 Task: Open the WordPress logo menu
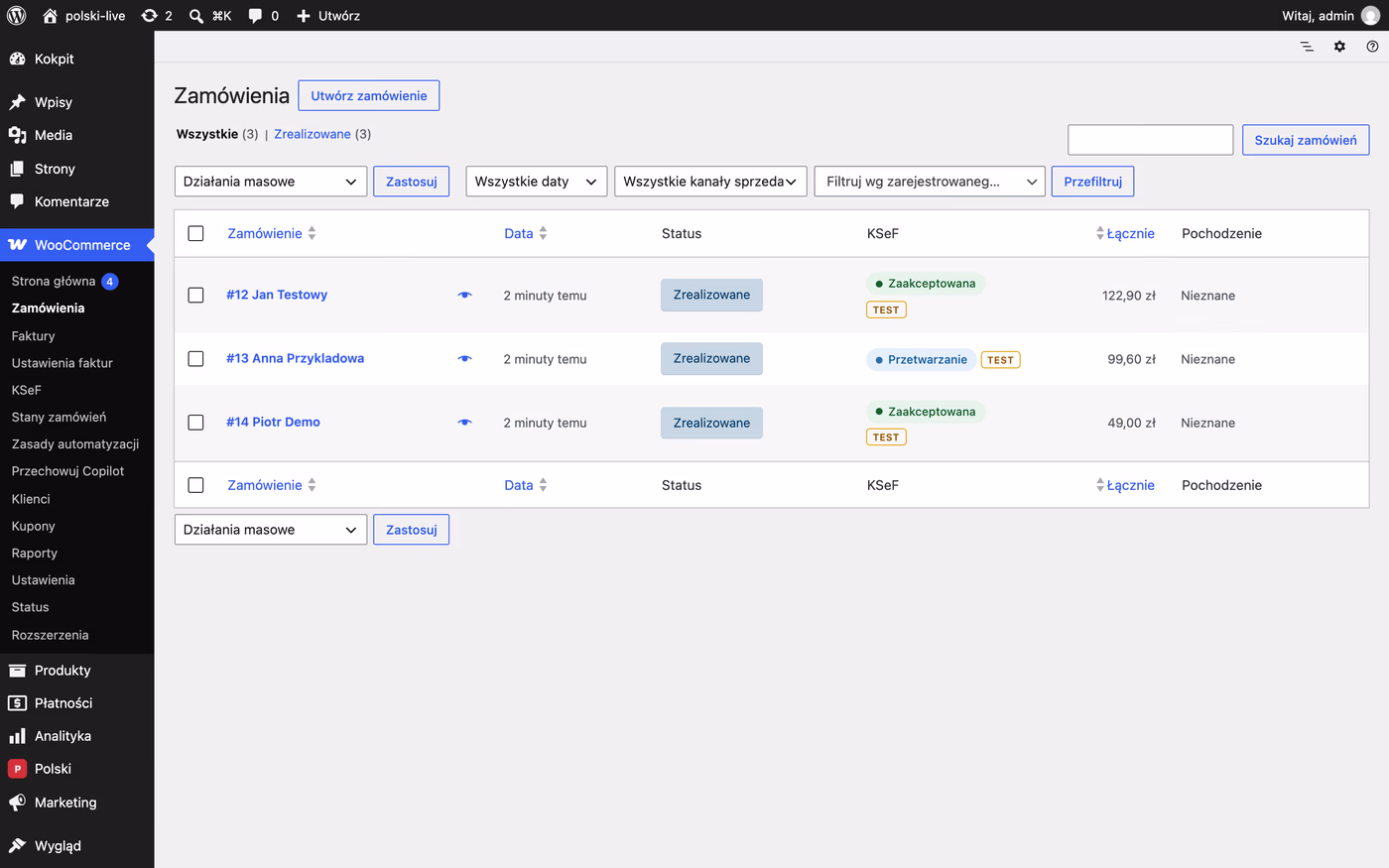16,15
